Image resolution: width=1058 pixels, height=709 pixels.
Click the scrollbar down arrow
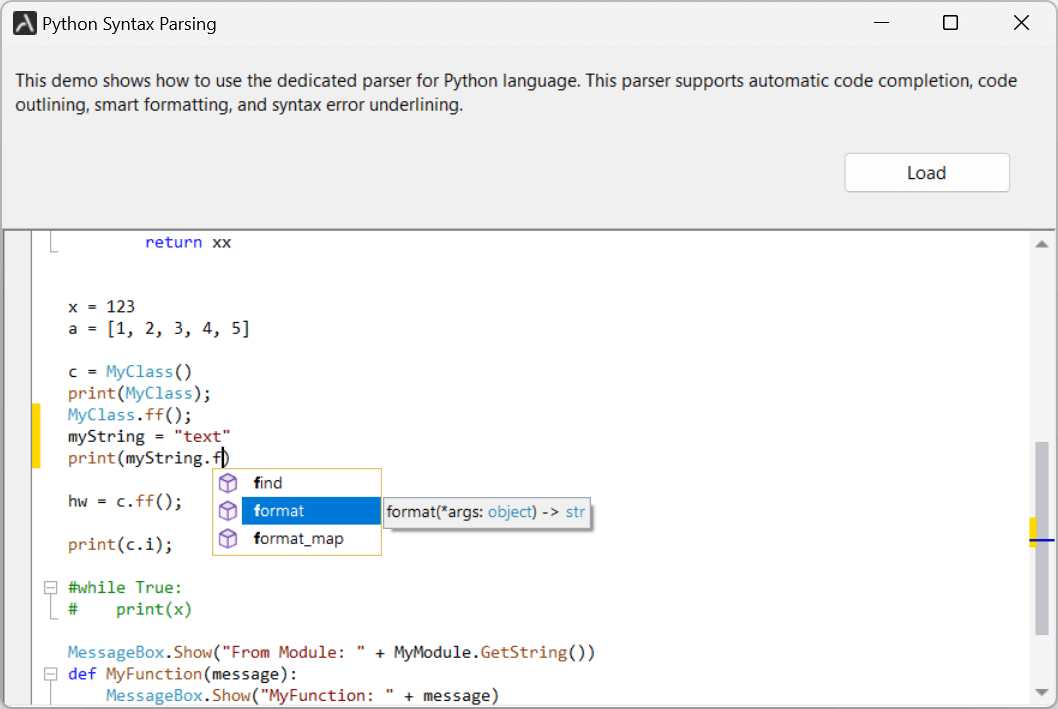[1042, 693]
